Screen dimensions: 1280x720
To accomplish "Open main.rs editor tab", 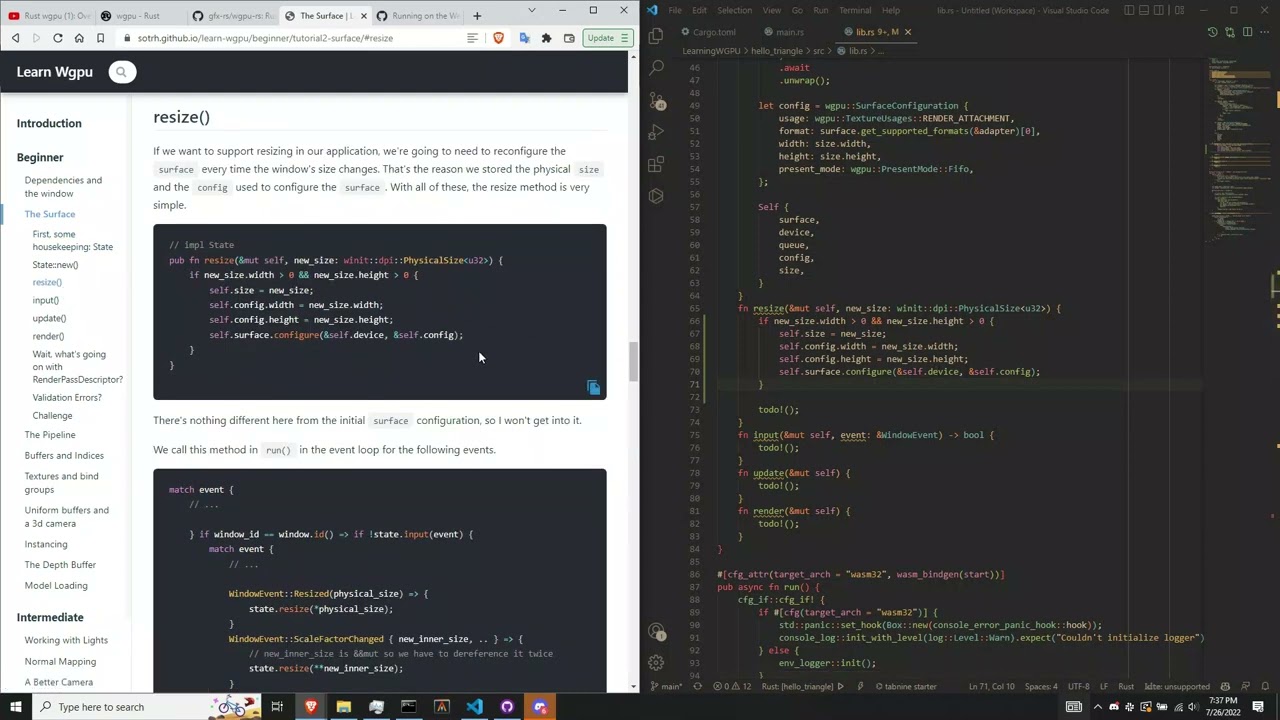I will pos(782,32).
